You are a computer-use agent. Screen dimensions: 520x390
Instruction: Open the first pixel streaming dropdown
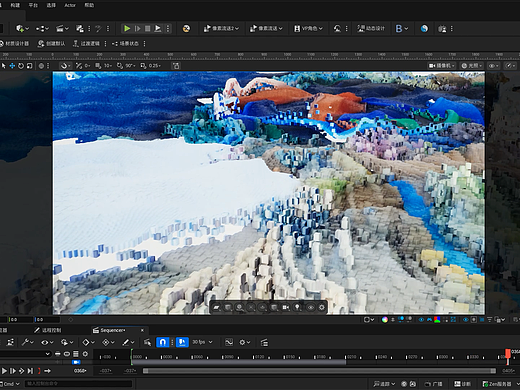coord(221,29)
